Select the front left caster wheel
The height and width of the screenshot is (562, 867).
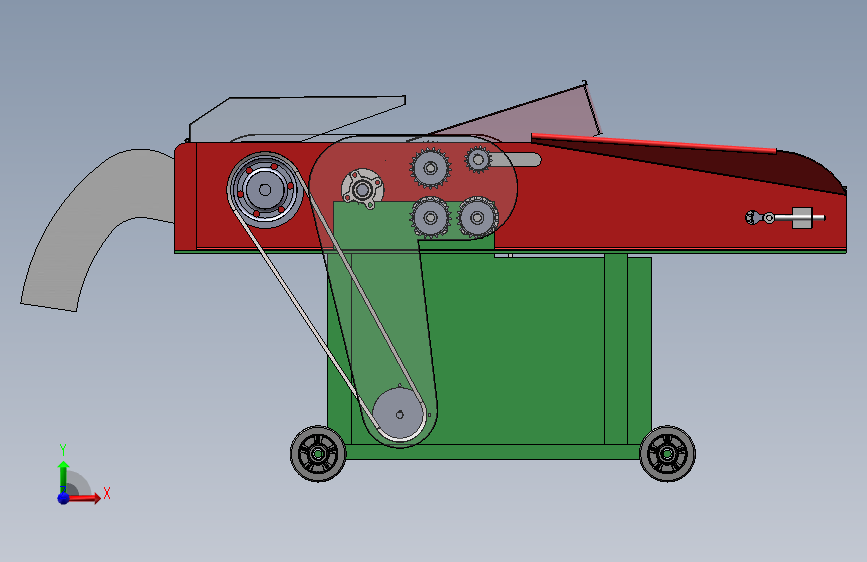318,454
